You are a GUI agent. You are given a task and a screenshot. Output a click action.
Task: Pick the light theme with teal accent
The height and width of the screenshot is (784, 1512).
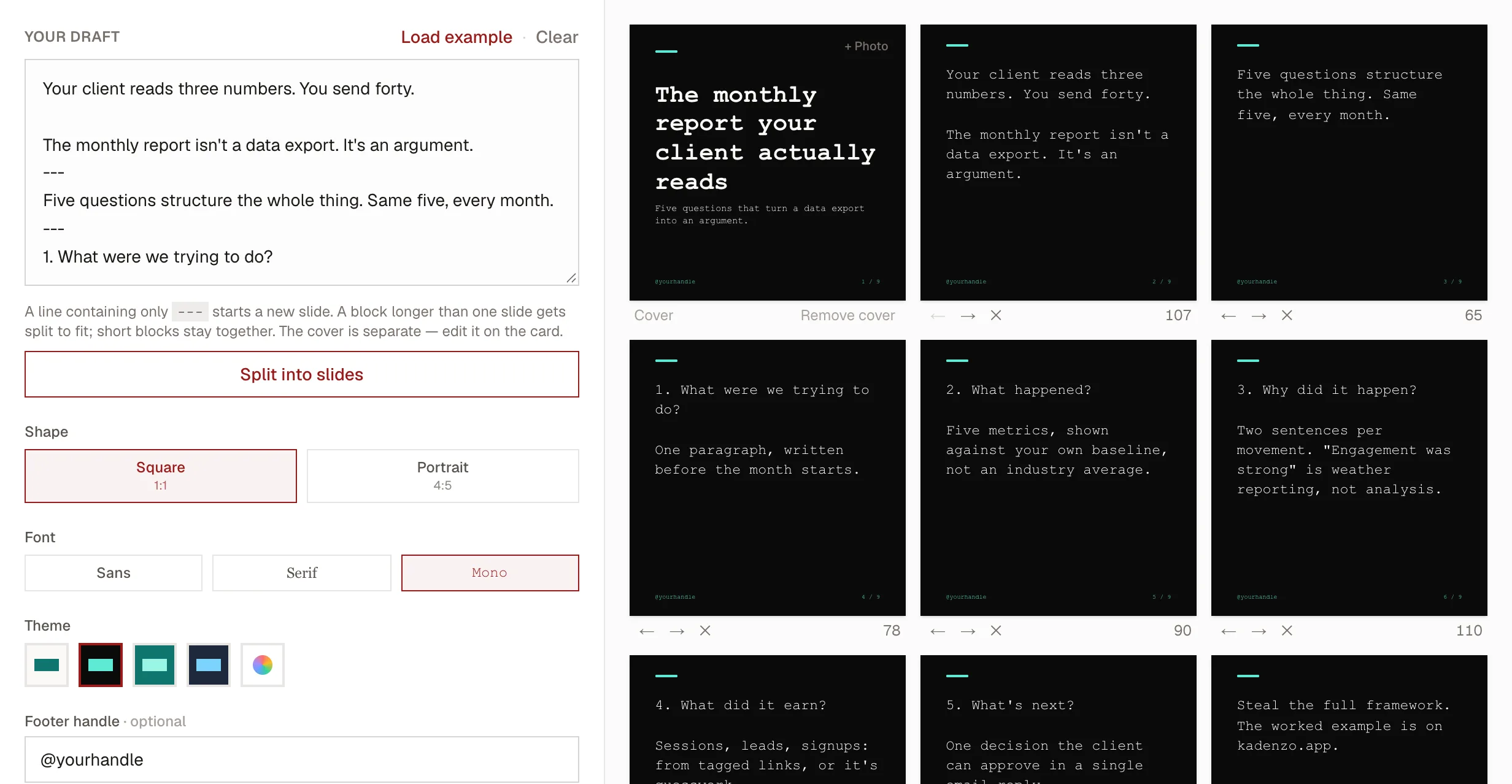click(x=47, y=665)
